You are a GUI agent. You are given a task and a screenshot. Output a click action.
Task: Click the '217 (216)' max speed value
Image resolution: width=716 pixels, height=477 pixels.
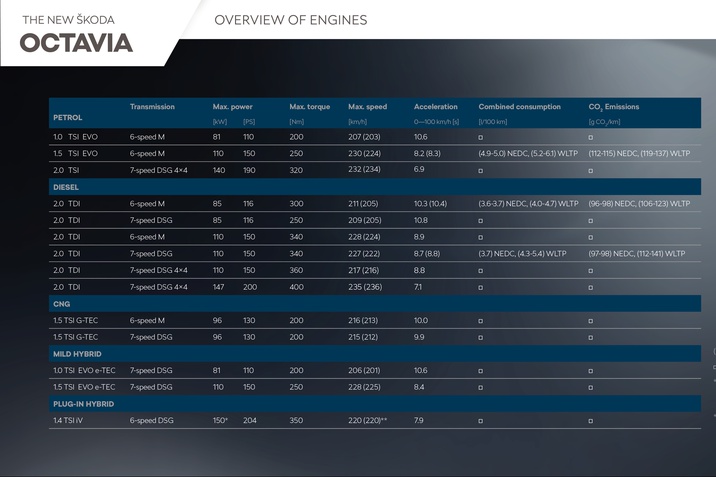tap(363, 270)
